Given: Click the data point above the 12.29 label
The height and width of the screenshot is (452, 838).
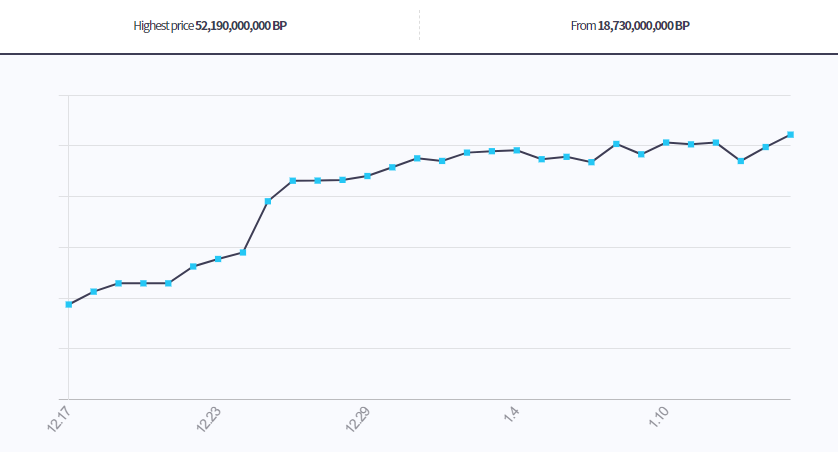Looking at the screenshot, I should pos(368,176).
